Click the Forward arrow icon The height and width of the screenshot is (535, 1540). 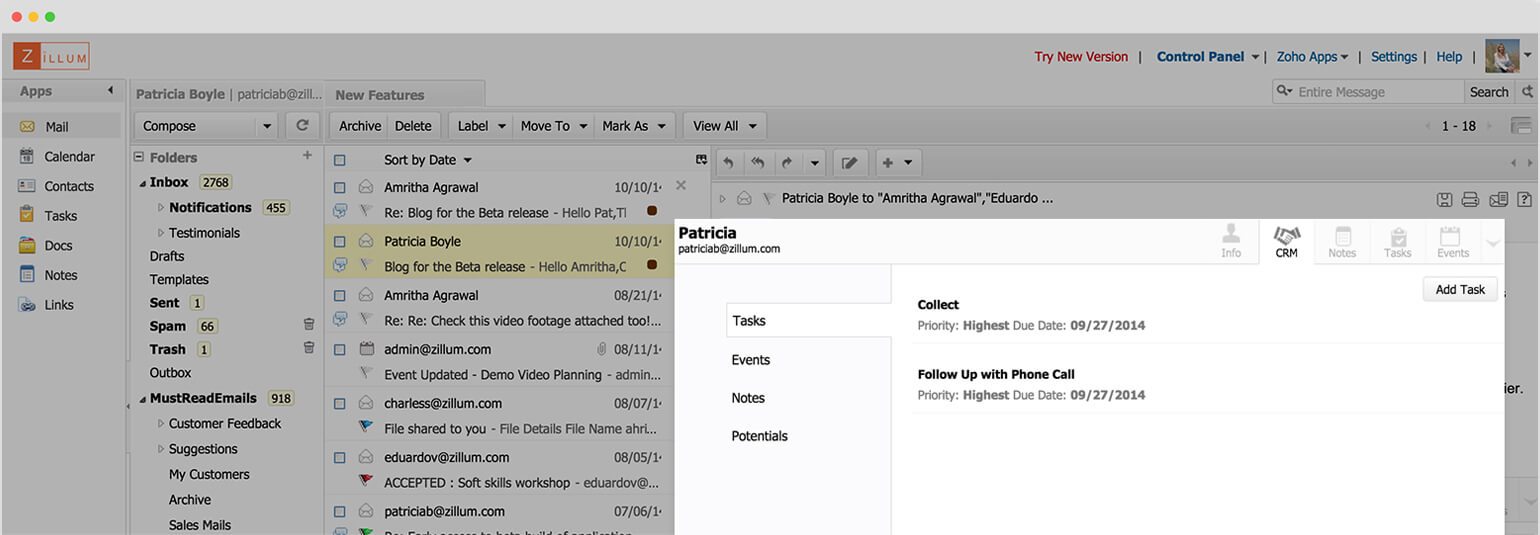pyautogui.click(x=786, y=162)
